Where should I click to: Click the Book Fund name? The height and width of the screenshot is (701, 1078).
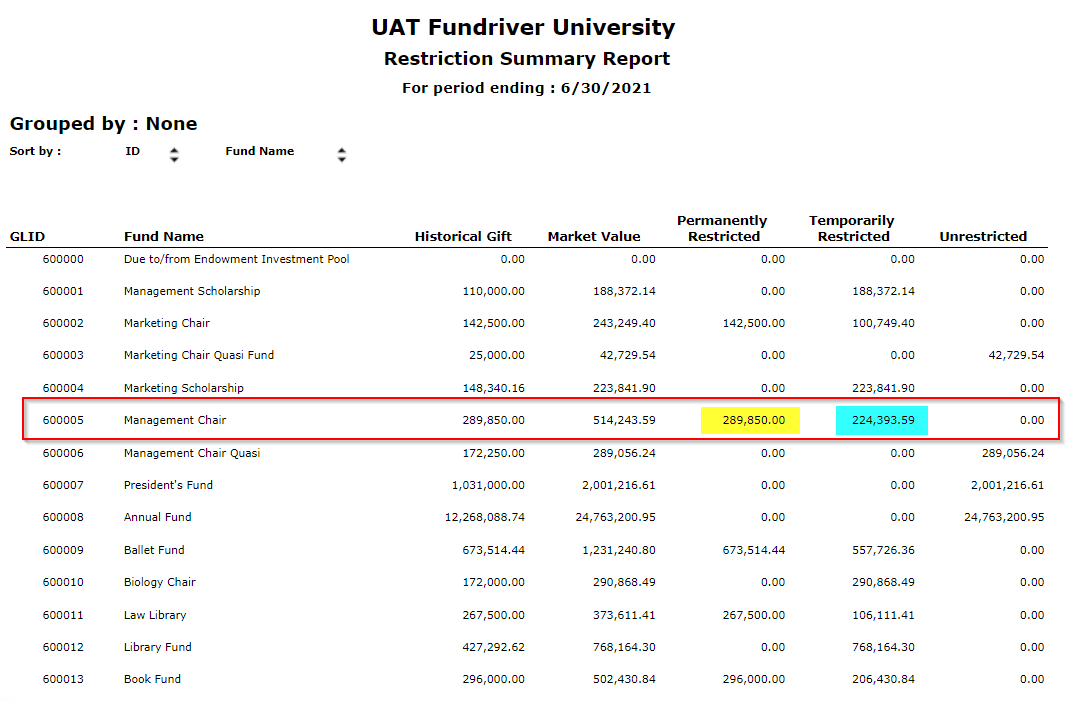tap(152, 679)
